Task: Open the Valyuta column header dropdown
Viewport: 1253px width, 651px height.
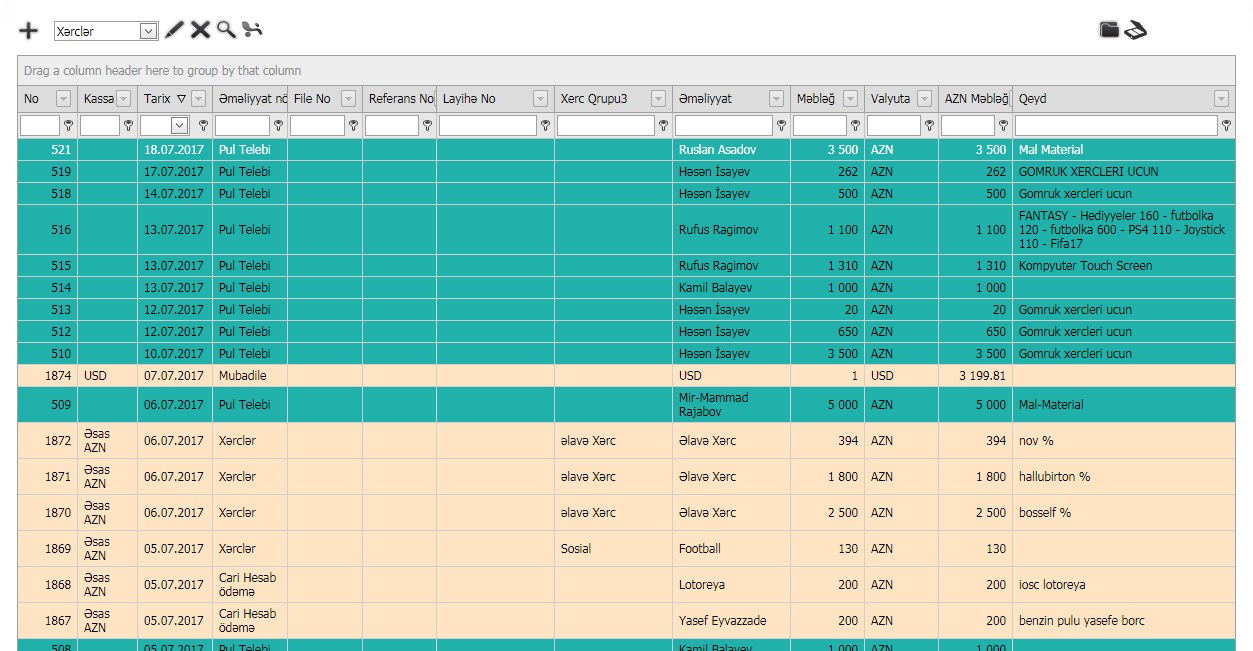Action: point(924,99)
